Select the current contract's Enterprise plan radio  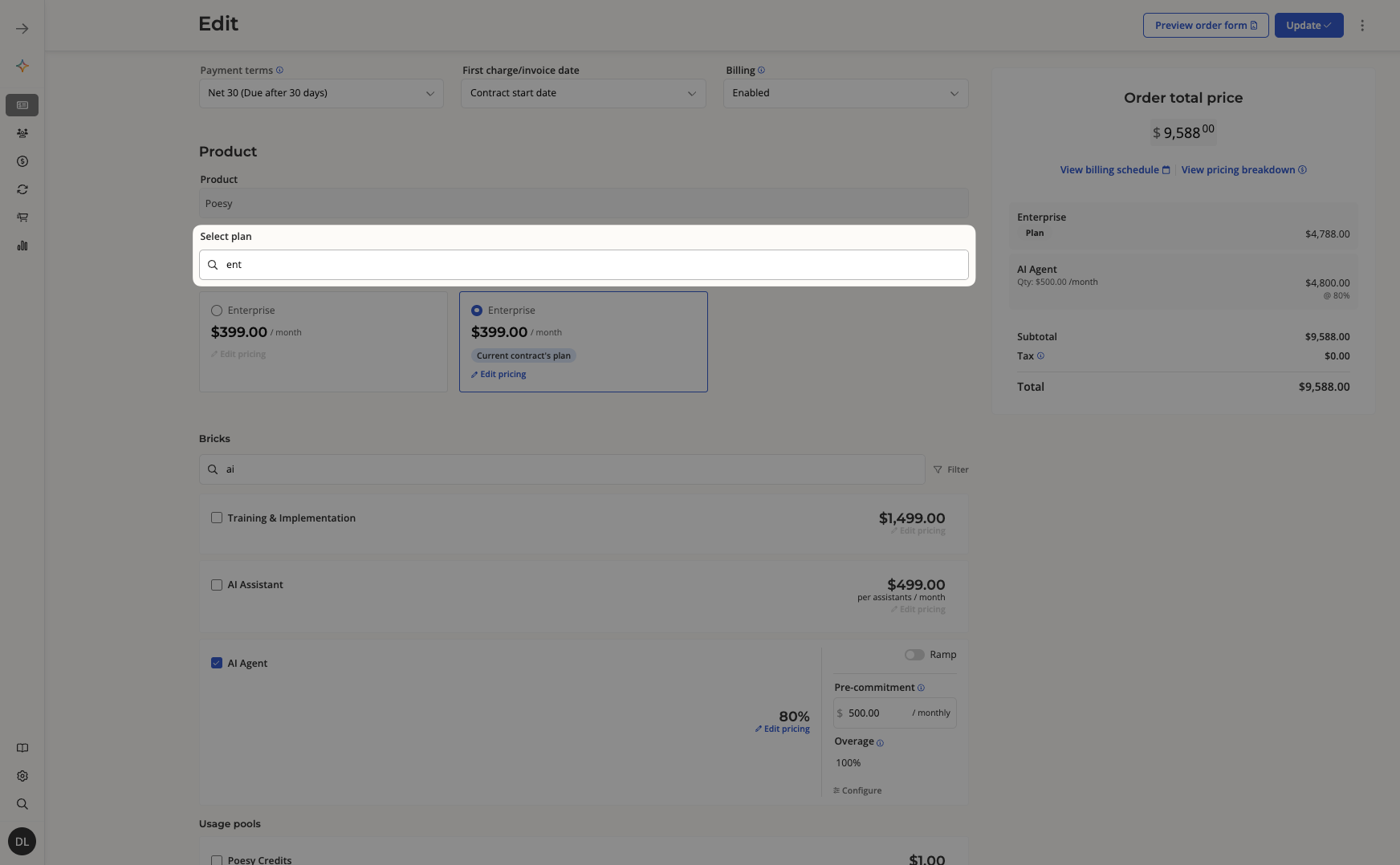tap(477, 311)
